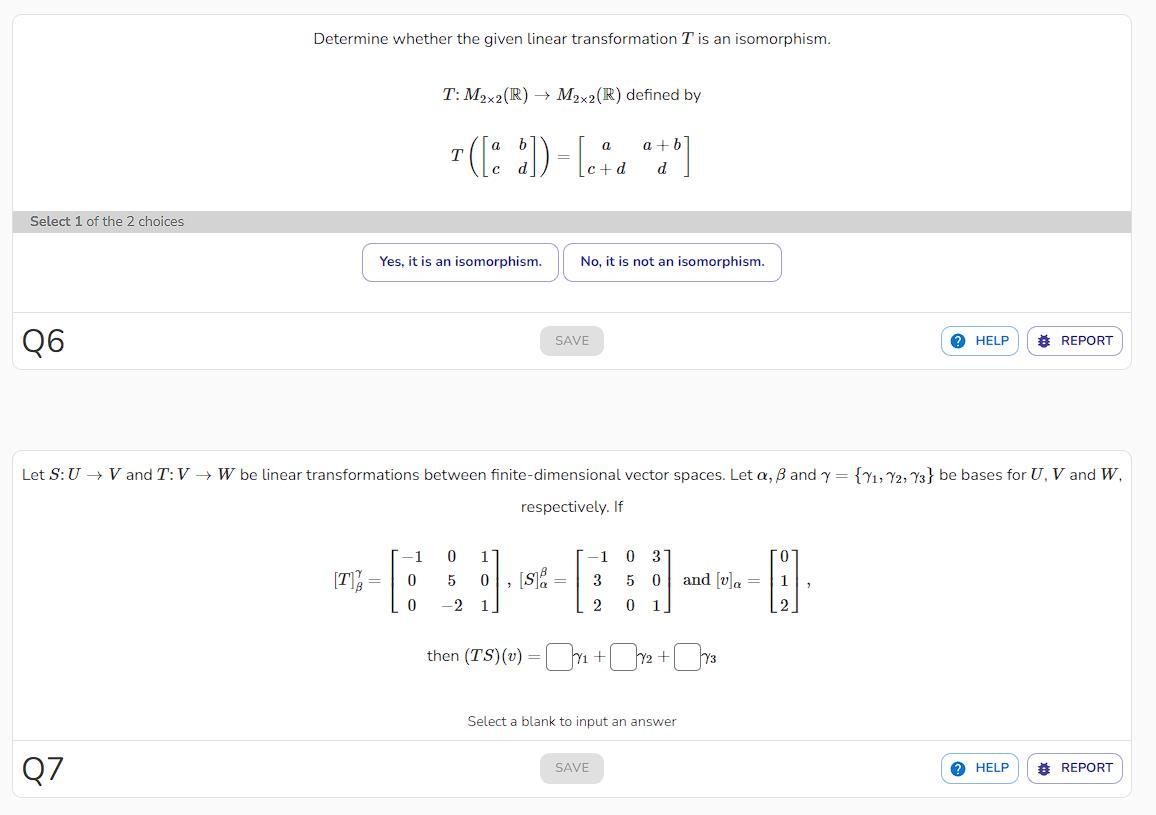Image resolution: width=1156 pixels, height=815 pixels.
Task: Select the blank before γ3
Action: [x=687, y=657]
